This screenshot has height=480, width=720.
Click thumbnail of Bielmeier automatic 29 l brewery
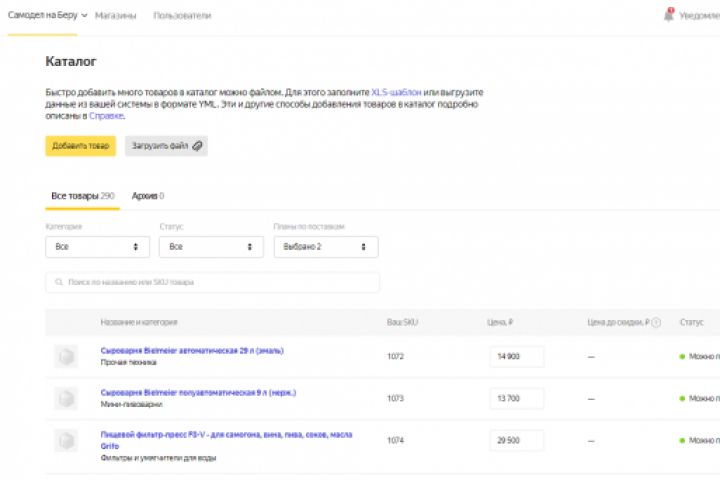click(66, 356)
